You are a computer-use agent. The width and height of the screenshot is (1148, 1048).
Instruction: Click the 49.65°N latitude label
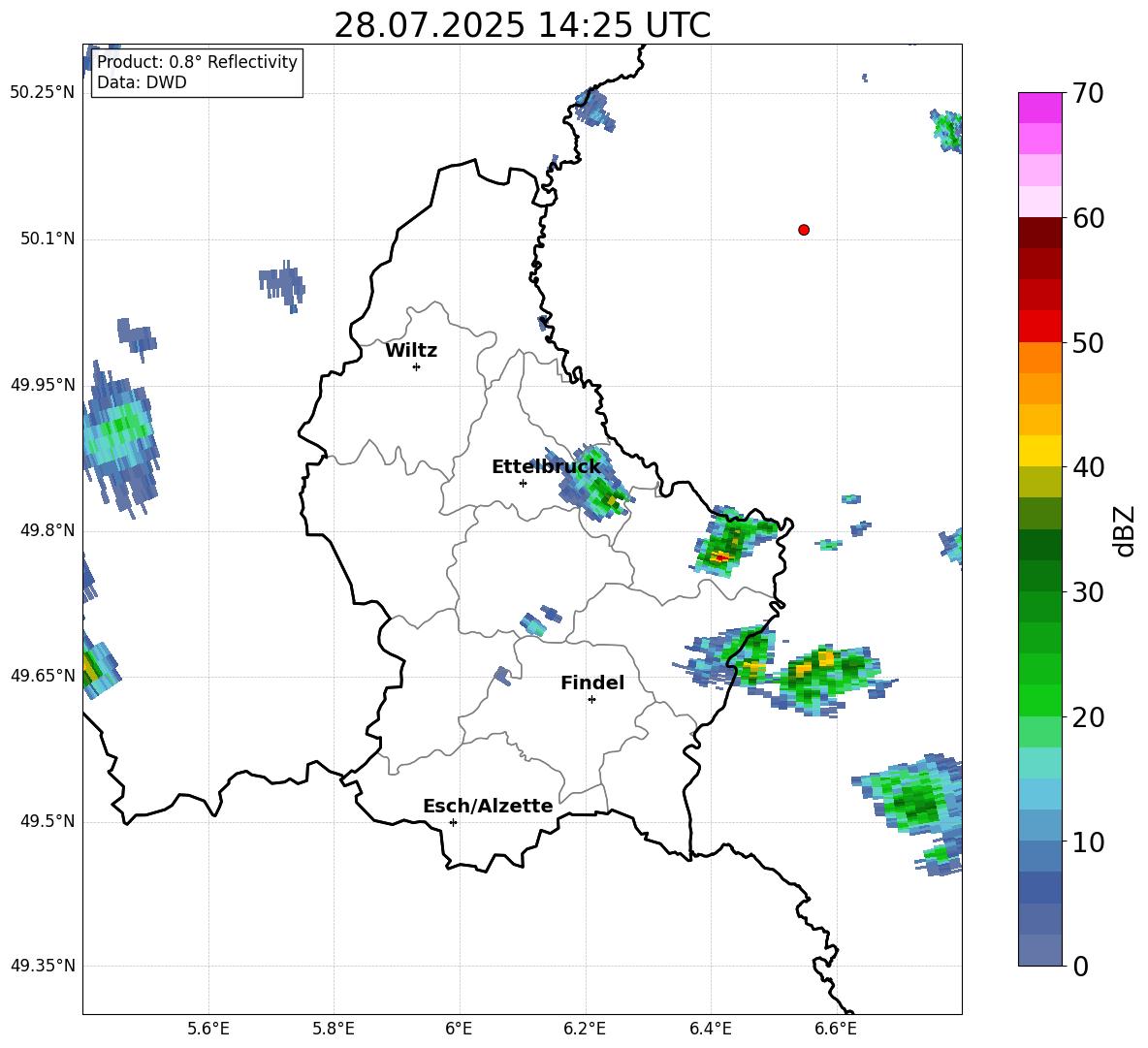pos(43,675)
